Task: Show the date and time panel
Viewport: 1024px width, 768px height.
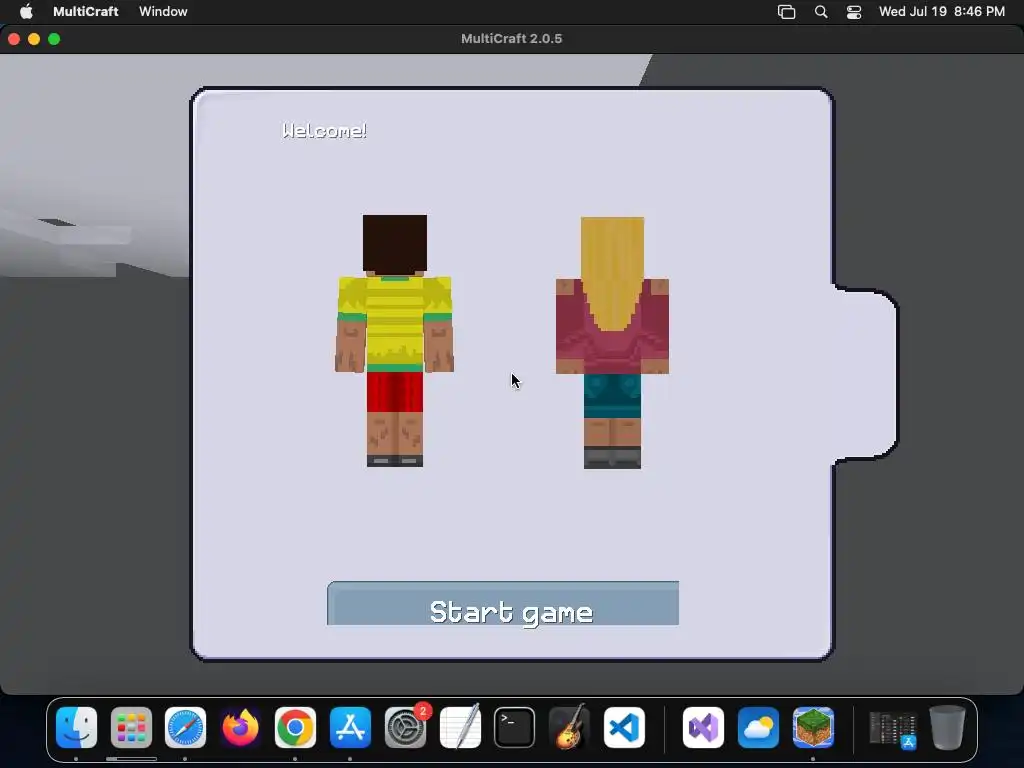Action: pyautogui.click(x=941, y=11)
